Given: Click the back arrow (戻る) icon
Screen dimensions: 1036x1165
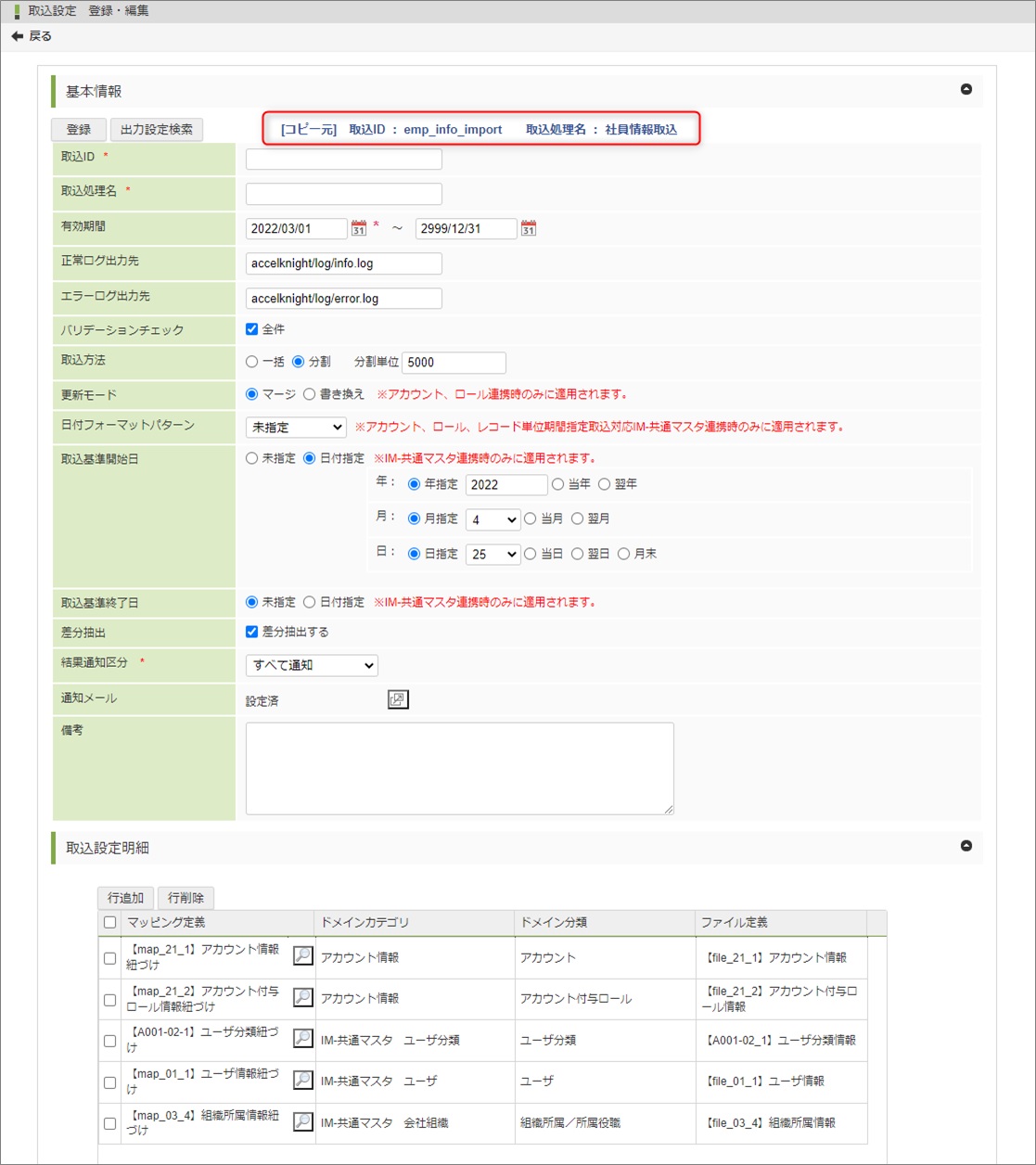Looking at the screenshot, I should click(x=17, y=36).
